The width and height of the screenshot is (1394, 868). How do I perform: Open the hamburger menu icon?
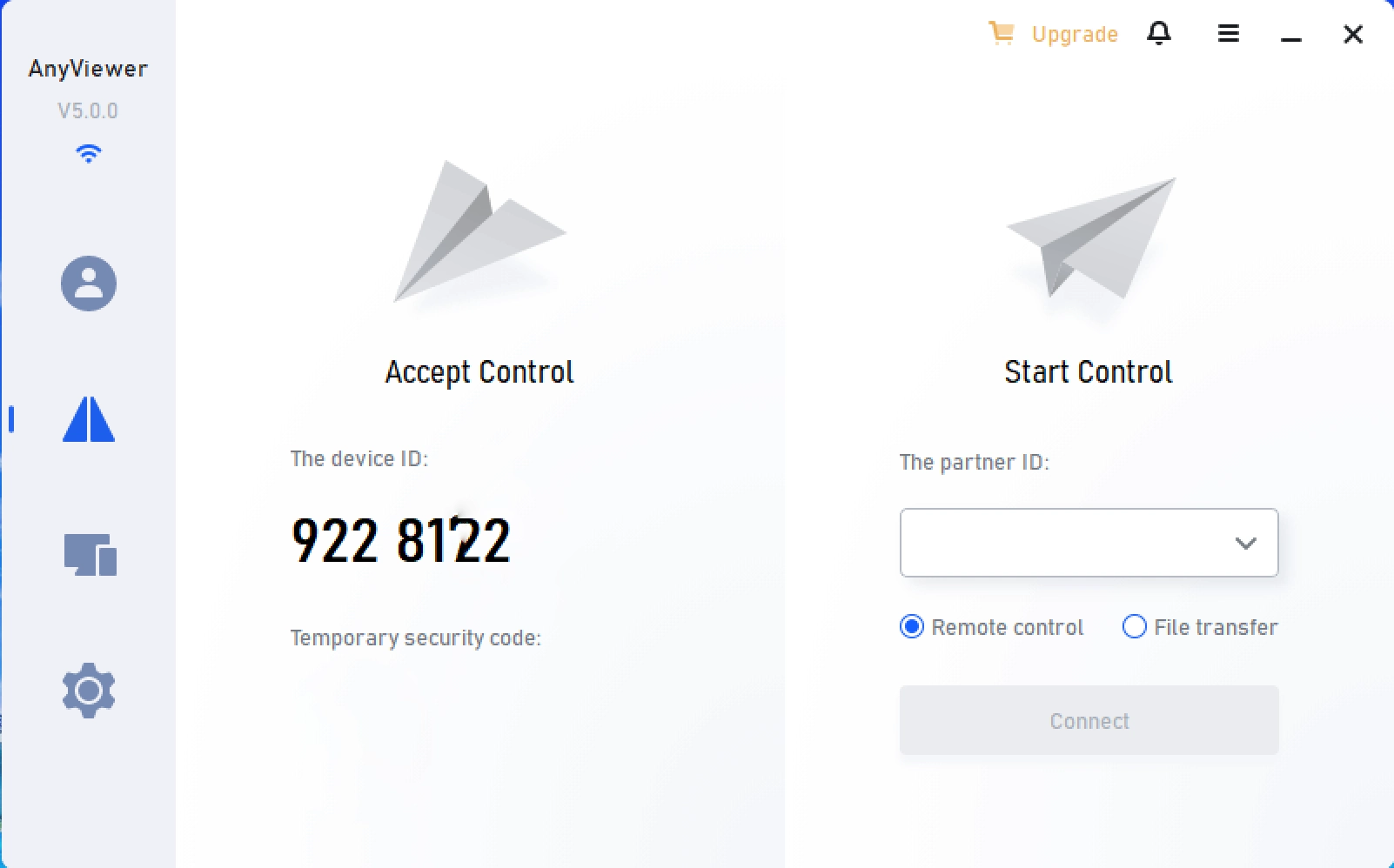tap(1228, 34)
